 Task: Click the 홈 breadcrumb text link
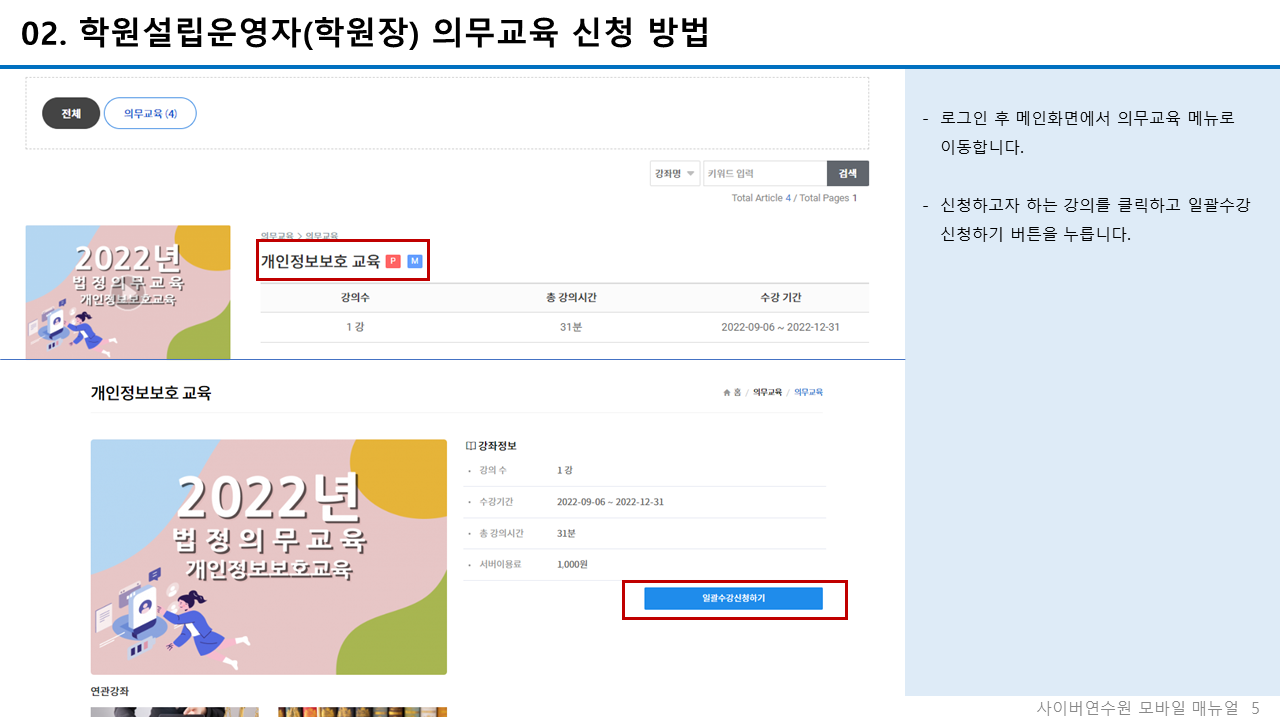pos(740,392)
